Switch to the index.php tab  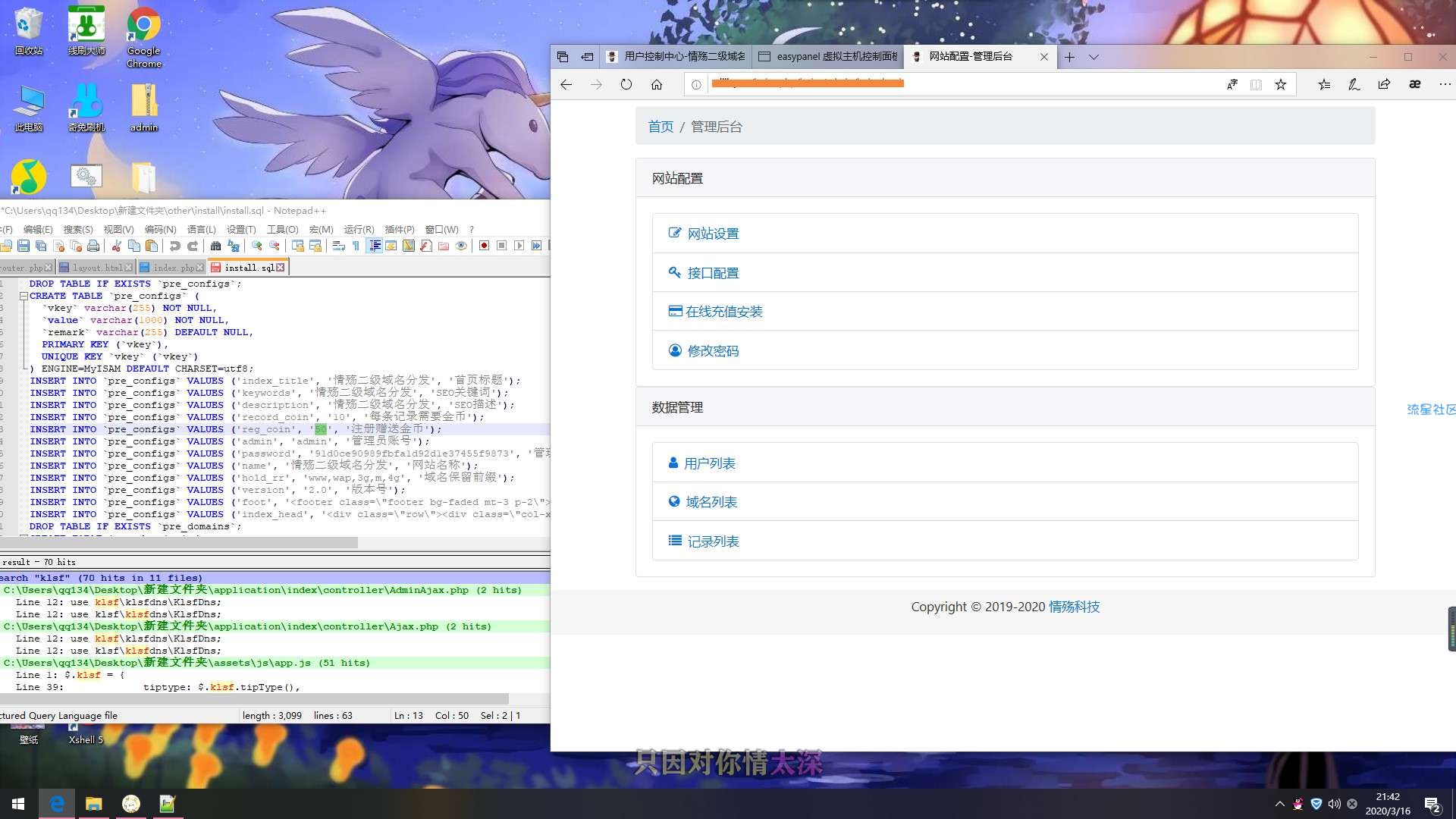point(171,268)
